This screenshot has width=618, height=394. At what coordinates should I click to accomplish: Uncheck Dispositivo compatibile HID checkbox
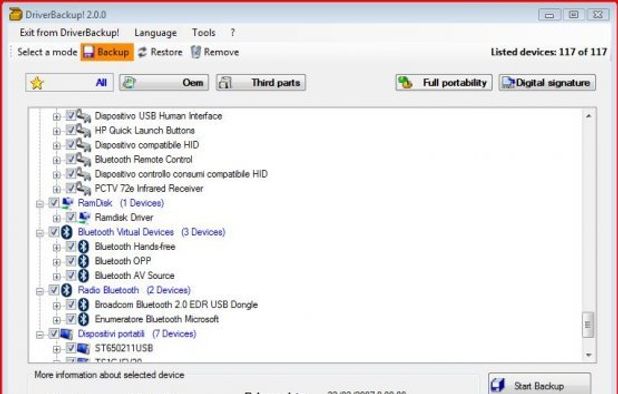(71, 144)
